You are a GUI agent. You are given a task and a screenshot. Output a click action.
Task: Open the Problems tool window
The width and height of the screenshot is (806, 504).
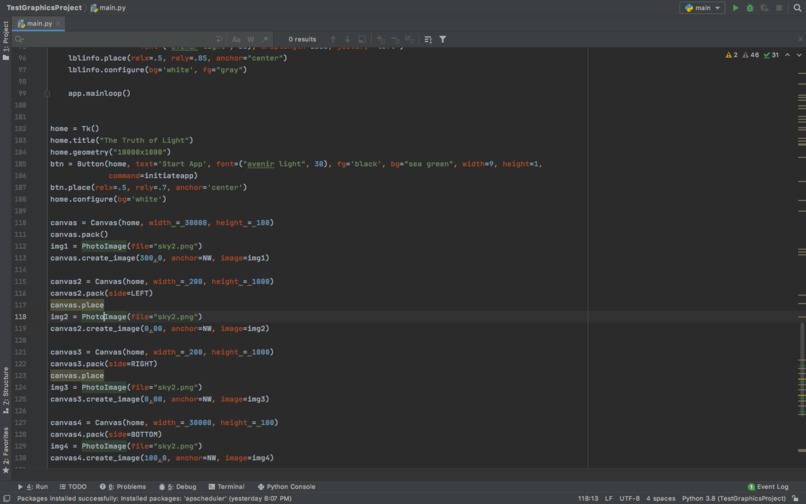click(x=123, y=487)
